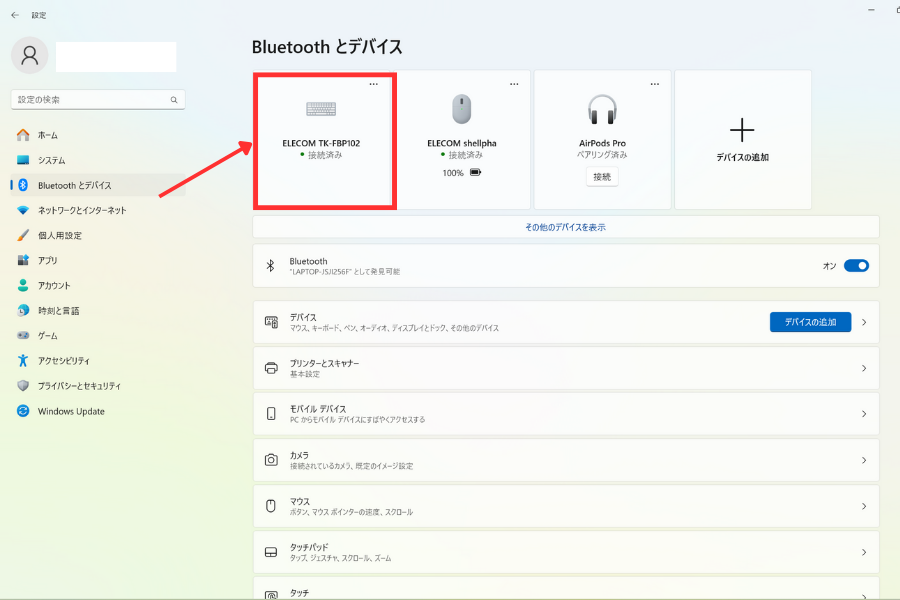
Task: Click the アカウント person icon
Action: coord(23,285)
